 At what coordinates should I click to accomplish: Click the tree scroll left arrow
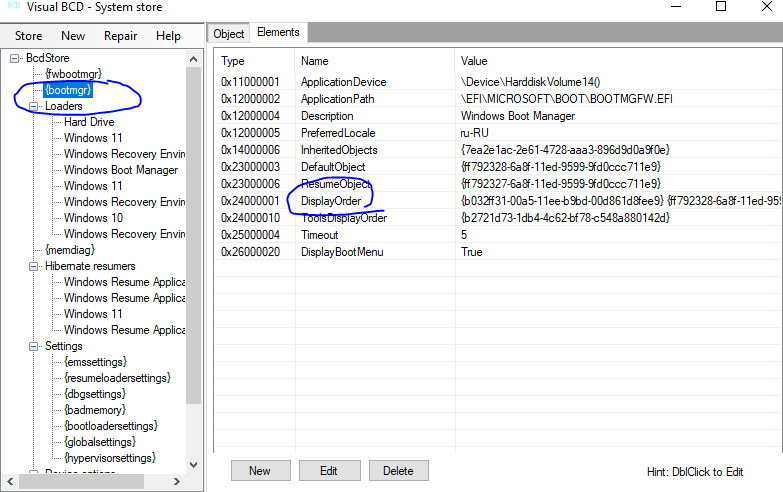click(10, 482)
